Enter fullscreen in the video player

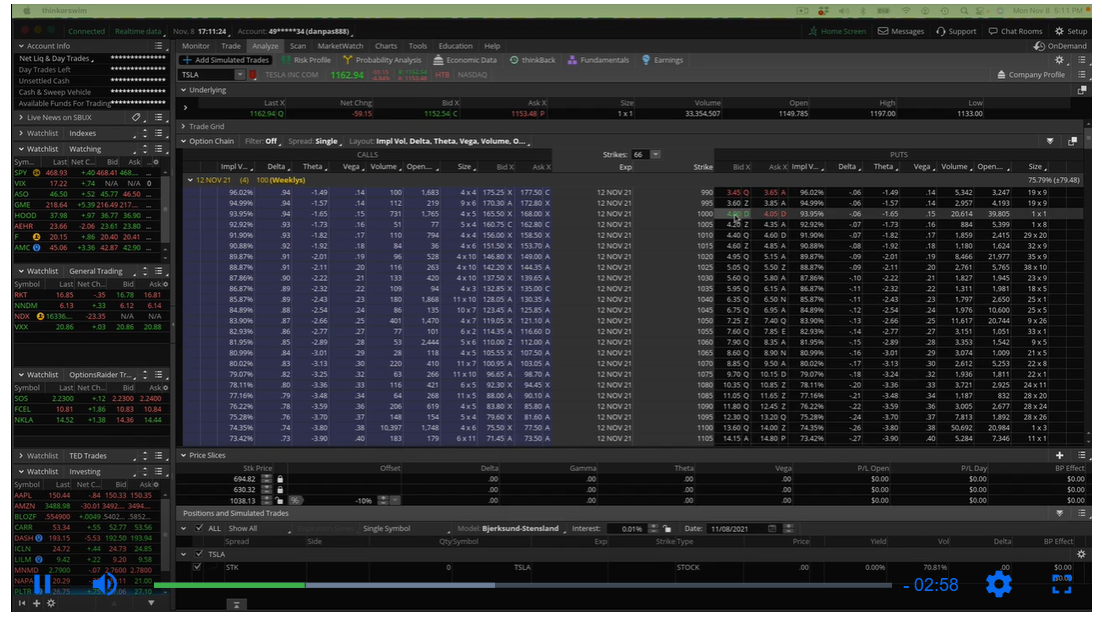point(1061,584)
